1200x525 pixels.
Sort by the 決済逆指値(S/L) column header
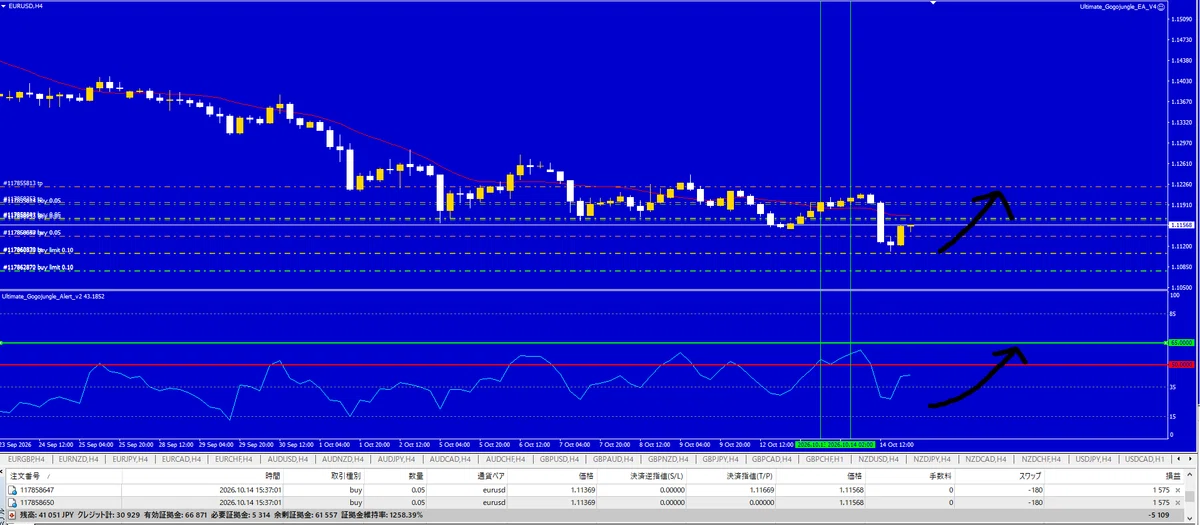pos(657,477)
